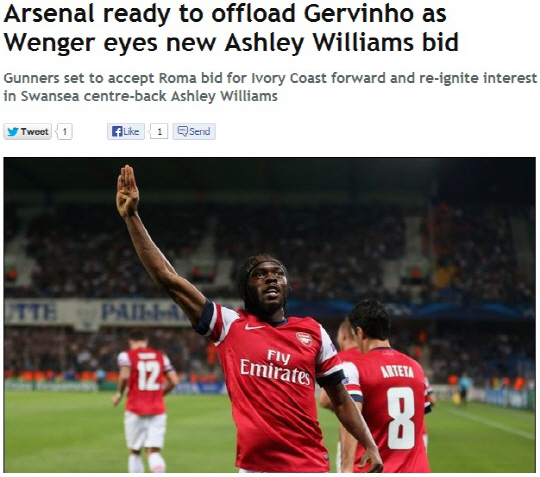Click the celebrating player's face in the photo
540x477 pixels.
267,285
